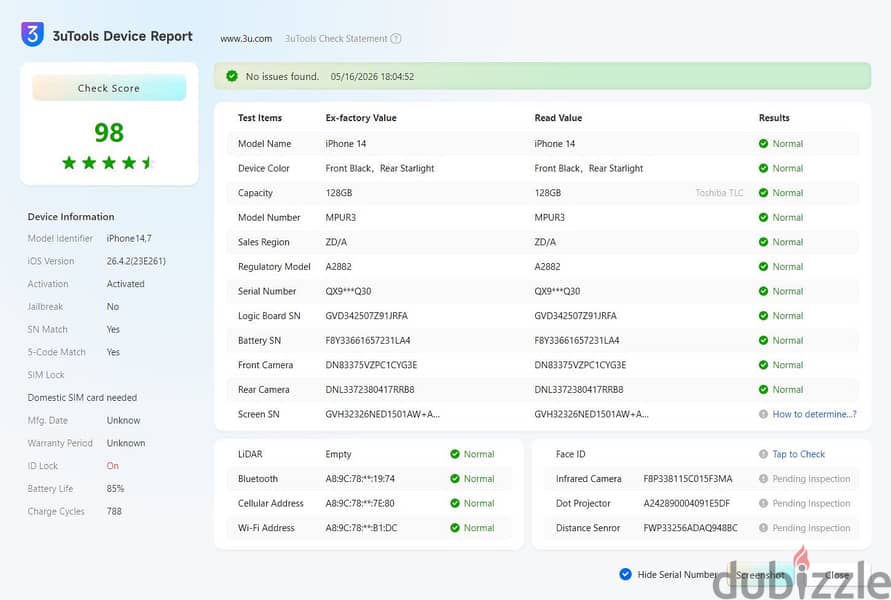The image size is (891, 600).
Task: Click info icon beside Tap to Check
Action: [x=763, y=454]
